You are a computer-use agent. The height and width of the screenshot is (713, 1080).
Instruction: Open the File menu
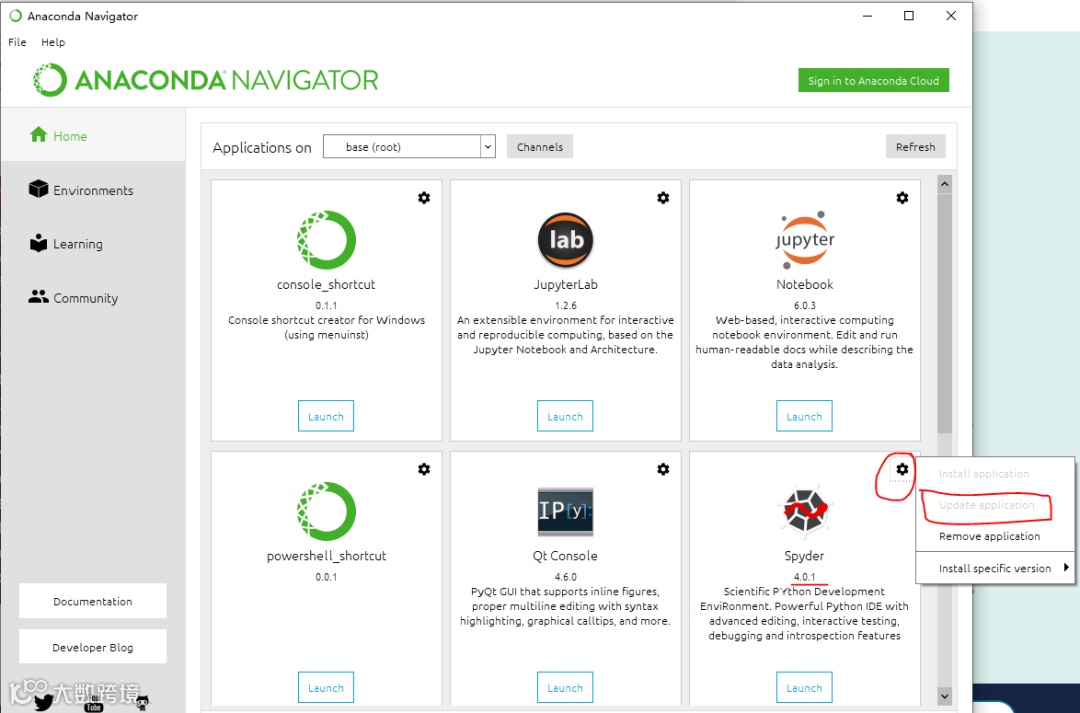click(17, 42)
